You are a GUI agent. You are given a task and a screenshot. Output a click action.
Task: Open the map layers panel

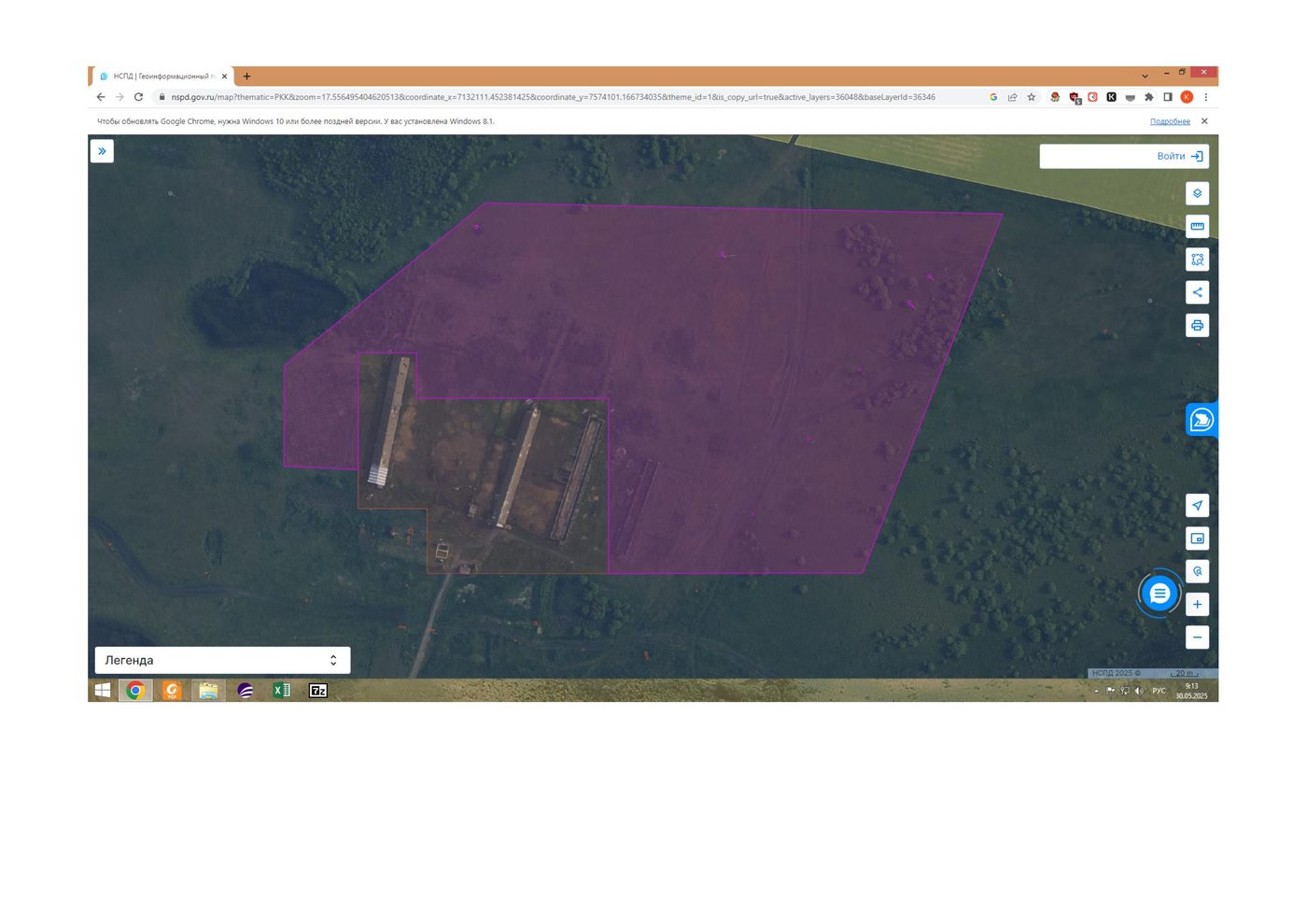[1197, 193]
